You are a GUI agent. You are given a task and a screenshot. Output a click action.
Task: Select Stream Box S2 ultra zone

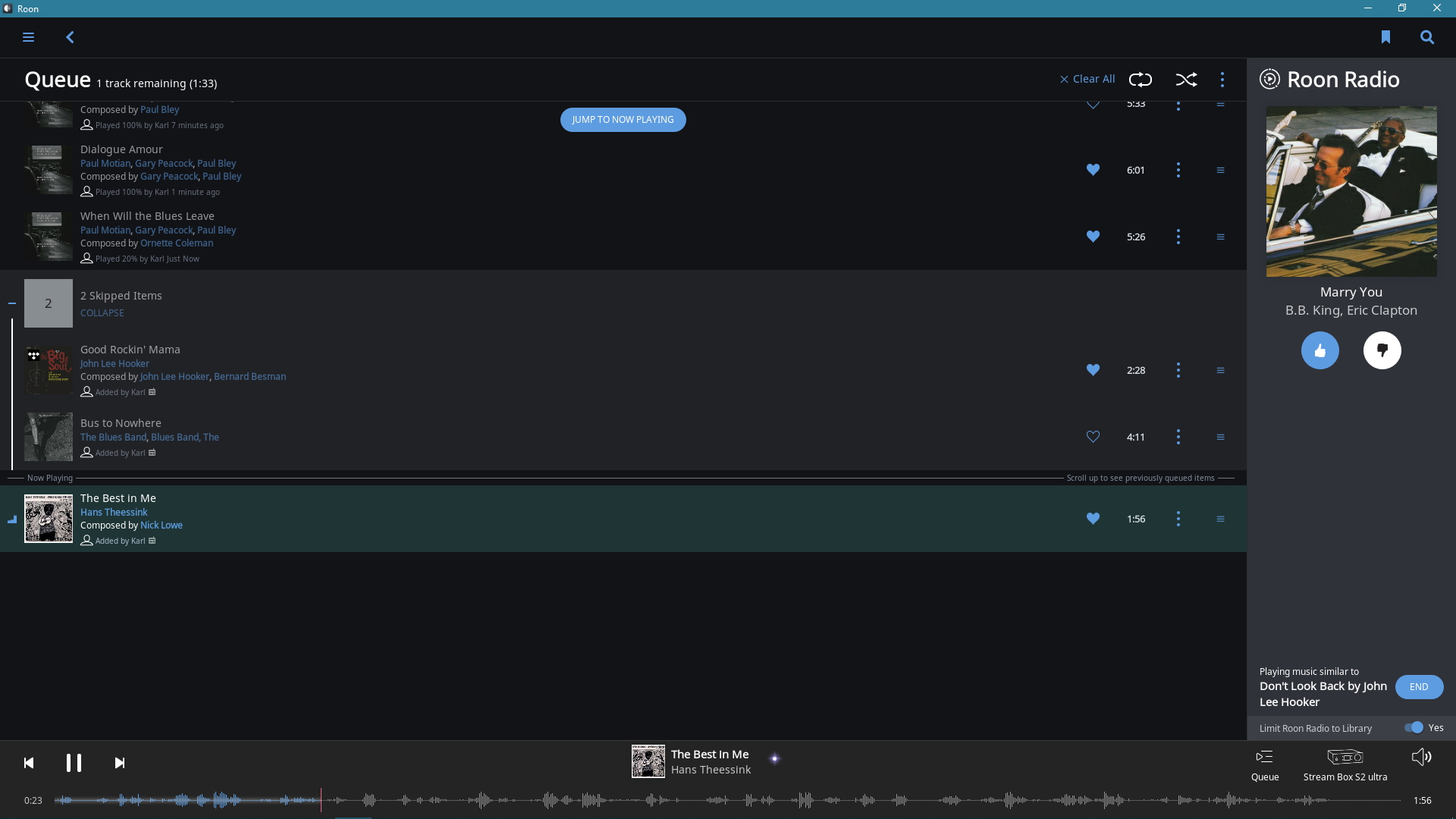click(1345, 764)
